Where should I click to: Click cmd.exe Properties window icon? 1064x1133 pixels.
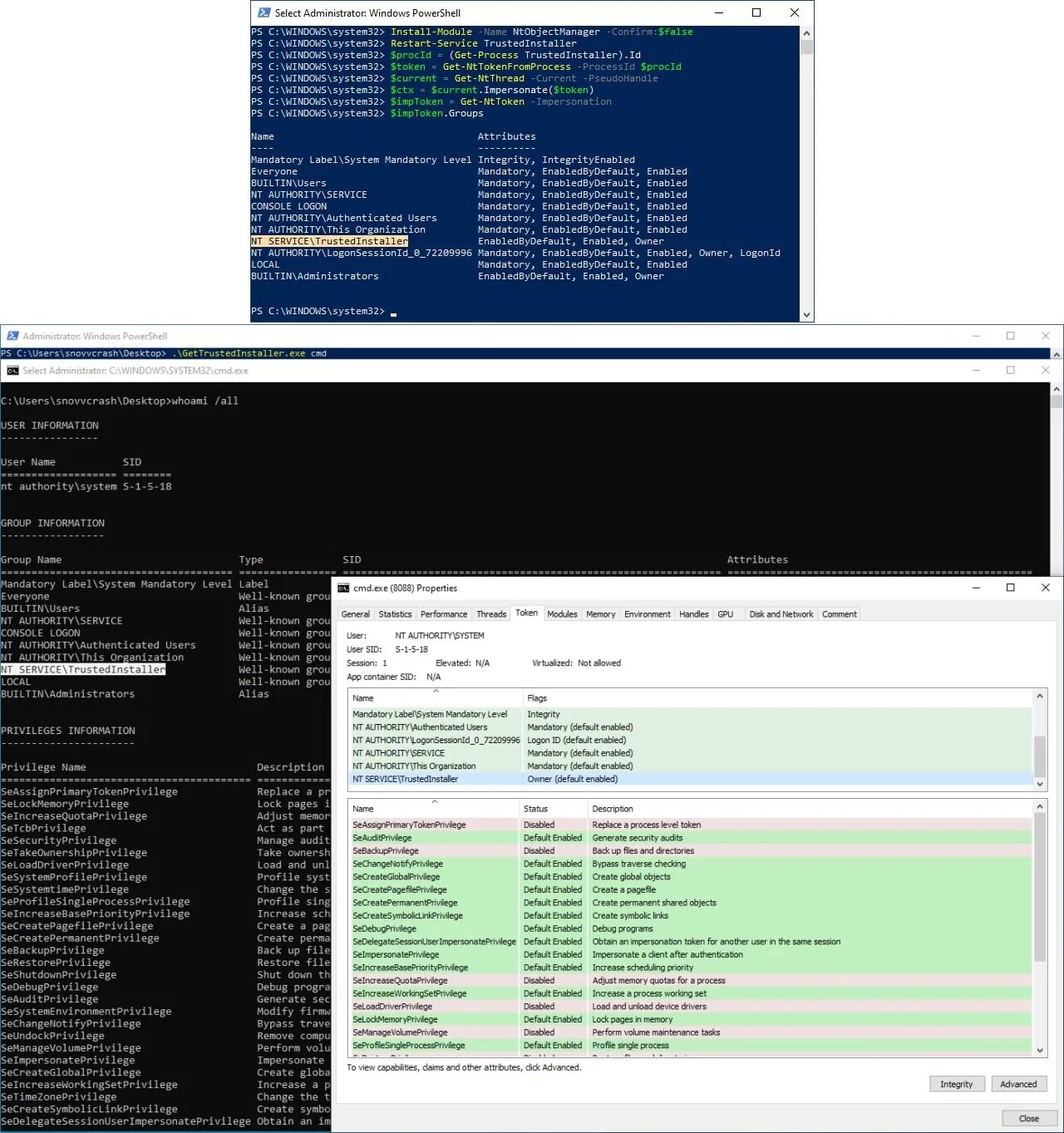[343, 588]
